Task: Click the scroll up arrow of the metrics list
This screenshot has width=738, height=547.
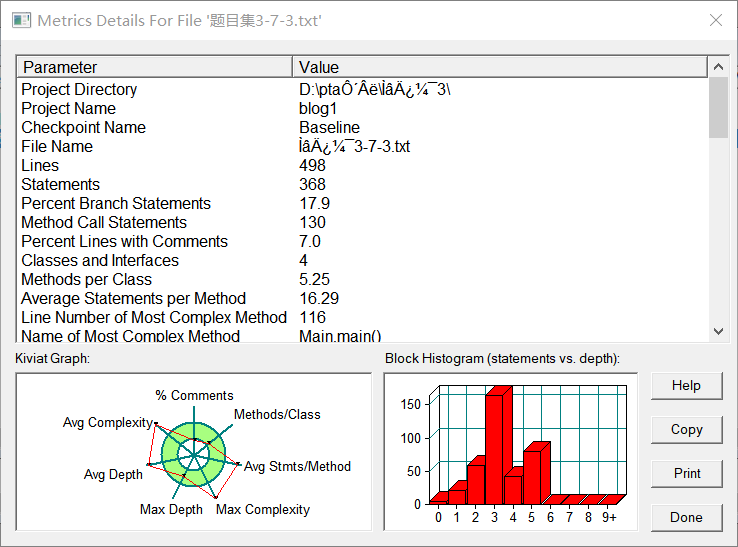Action: click(x=718, y=67)
